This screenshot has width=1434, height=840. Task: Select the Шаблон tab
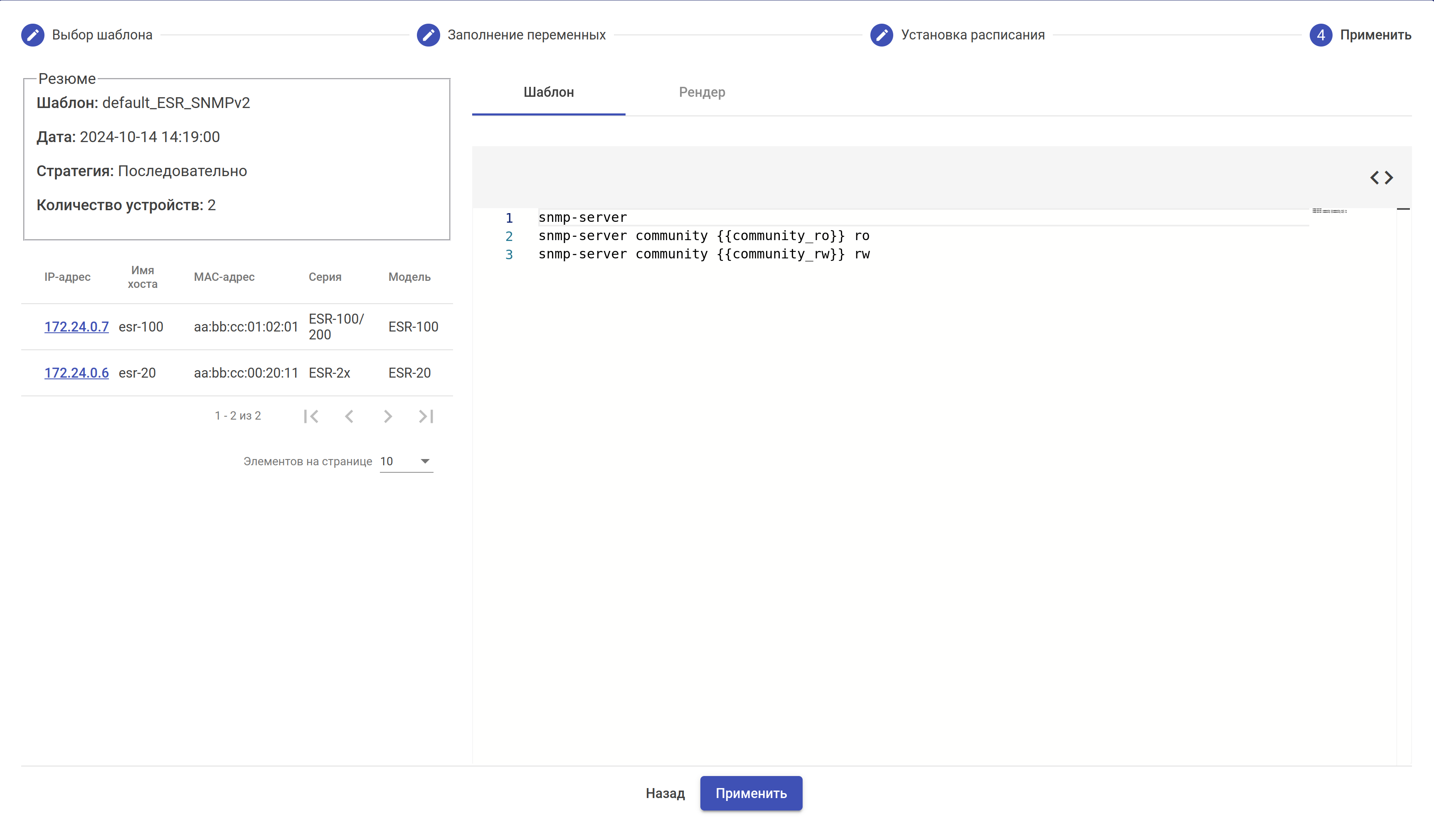point(549,92)
